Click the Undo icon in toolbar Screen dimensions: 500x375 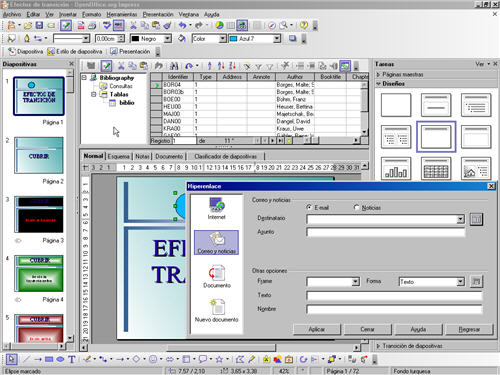click(182, 25)
